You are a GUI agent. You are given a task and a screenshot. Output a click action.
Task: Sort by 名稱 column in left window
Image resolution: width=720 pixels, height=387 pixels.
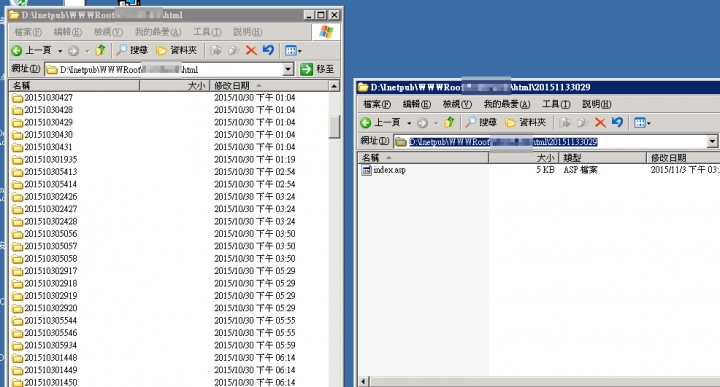[74, 86]
